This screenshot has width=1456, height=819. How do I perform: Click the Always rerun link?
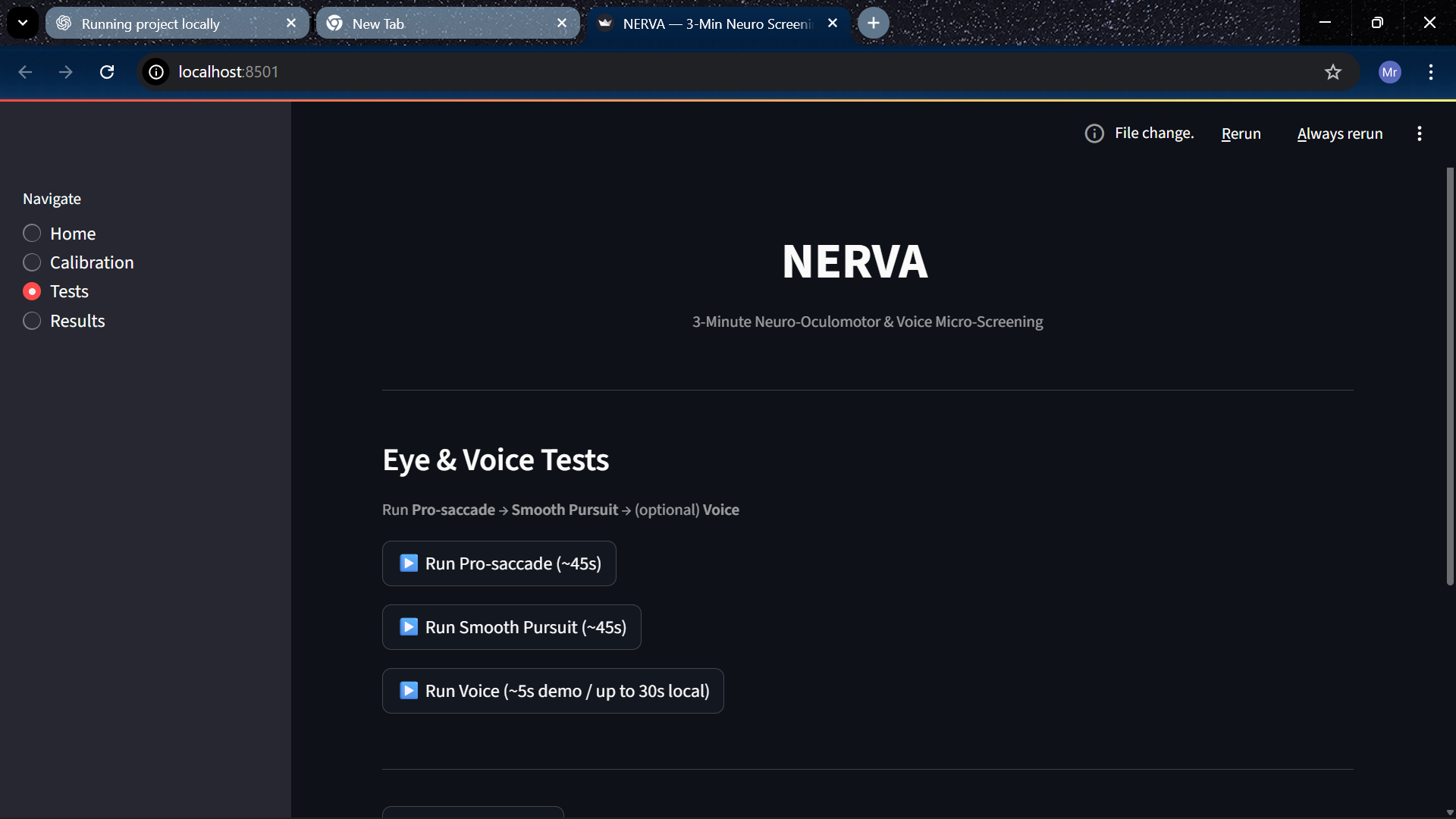[1339, 133]
